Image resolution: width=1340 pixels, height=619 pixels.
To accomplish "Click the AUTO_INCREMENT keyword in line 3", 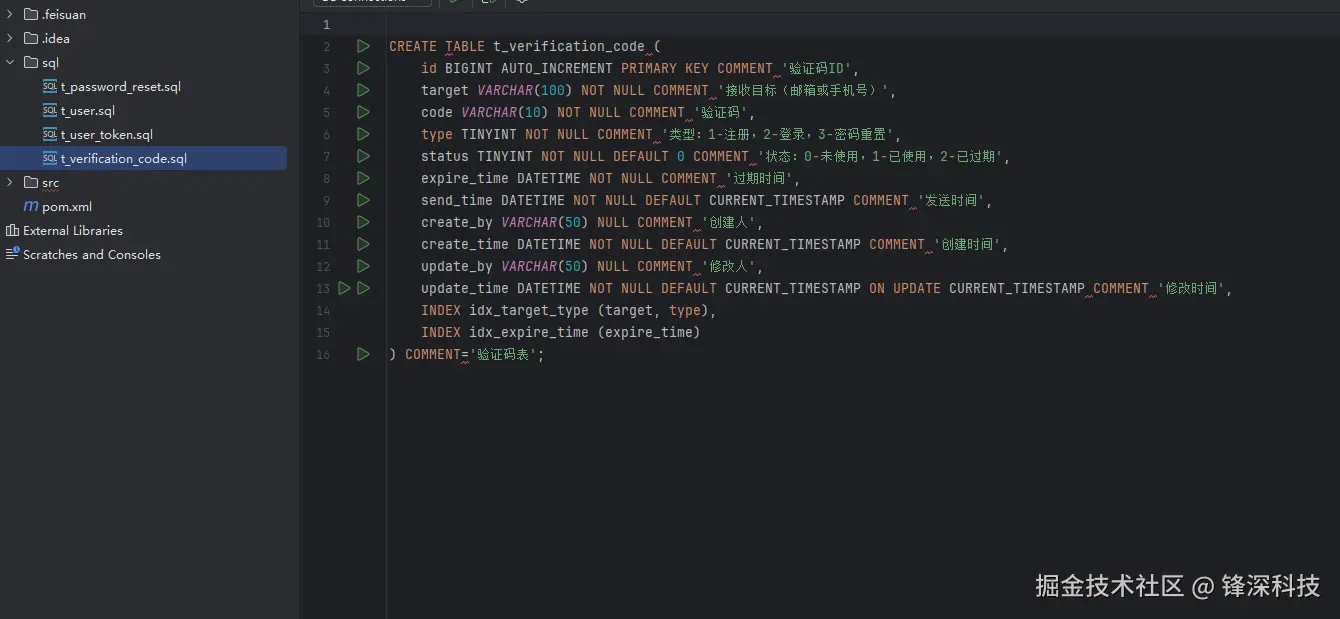I will (557, 68).
